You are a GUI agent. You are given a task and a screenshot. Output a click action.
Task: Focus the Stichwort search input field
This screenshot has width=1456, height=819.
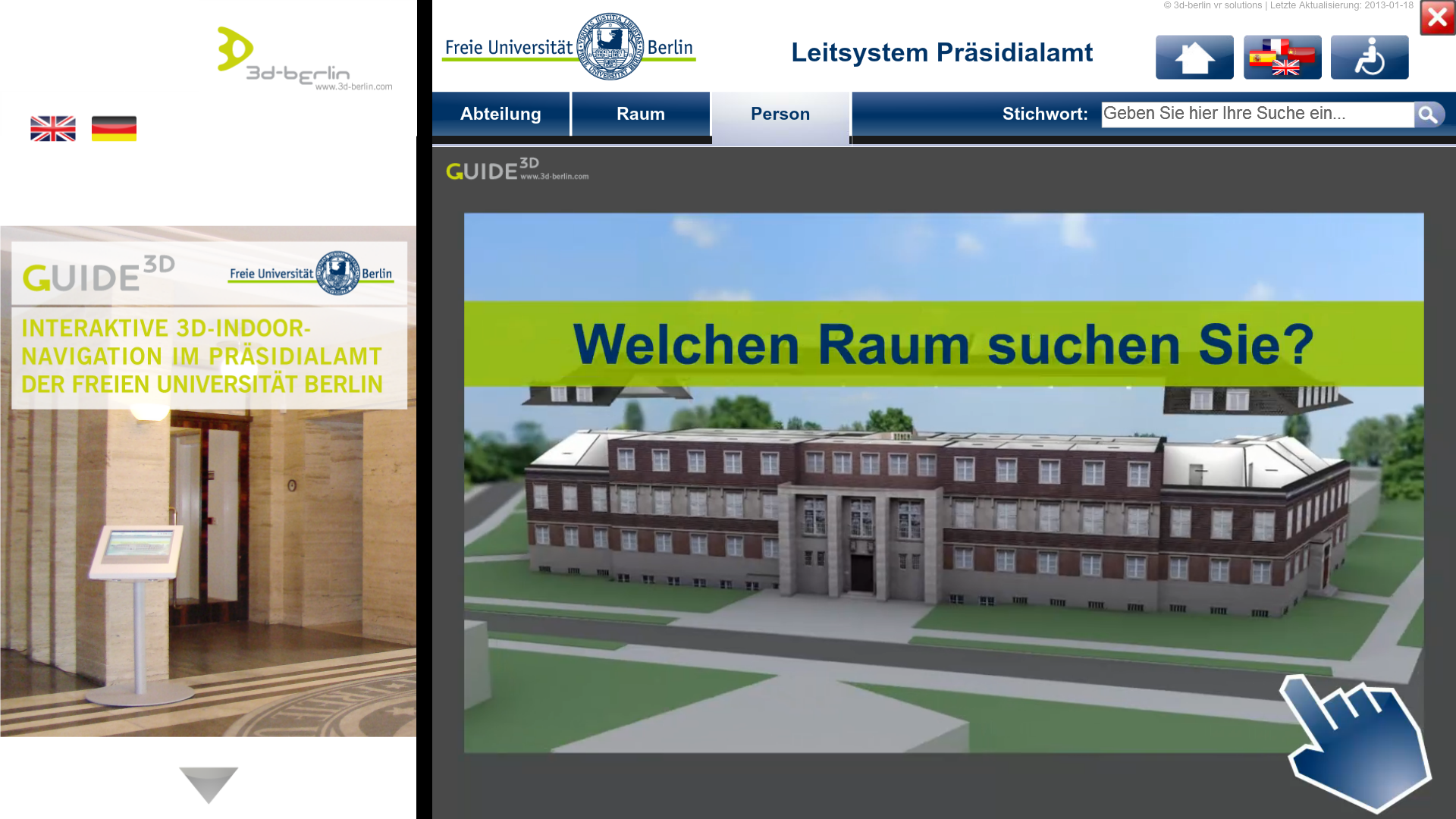[x=1257, y=114]
